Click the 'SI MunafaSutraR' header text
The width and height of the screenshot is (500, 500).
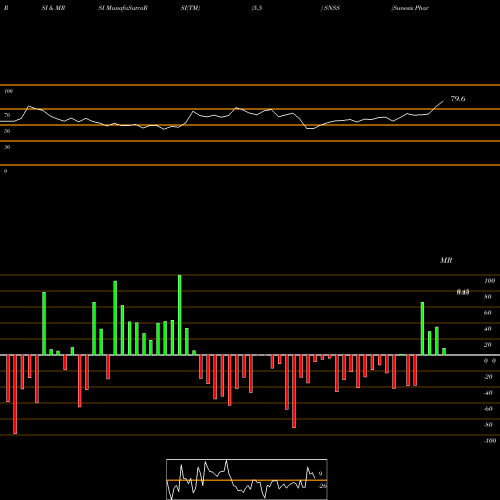(x=123, y=8)
